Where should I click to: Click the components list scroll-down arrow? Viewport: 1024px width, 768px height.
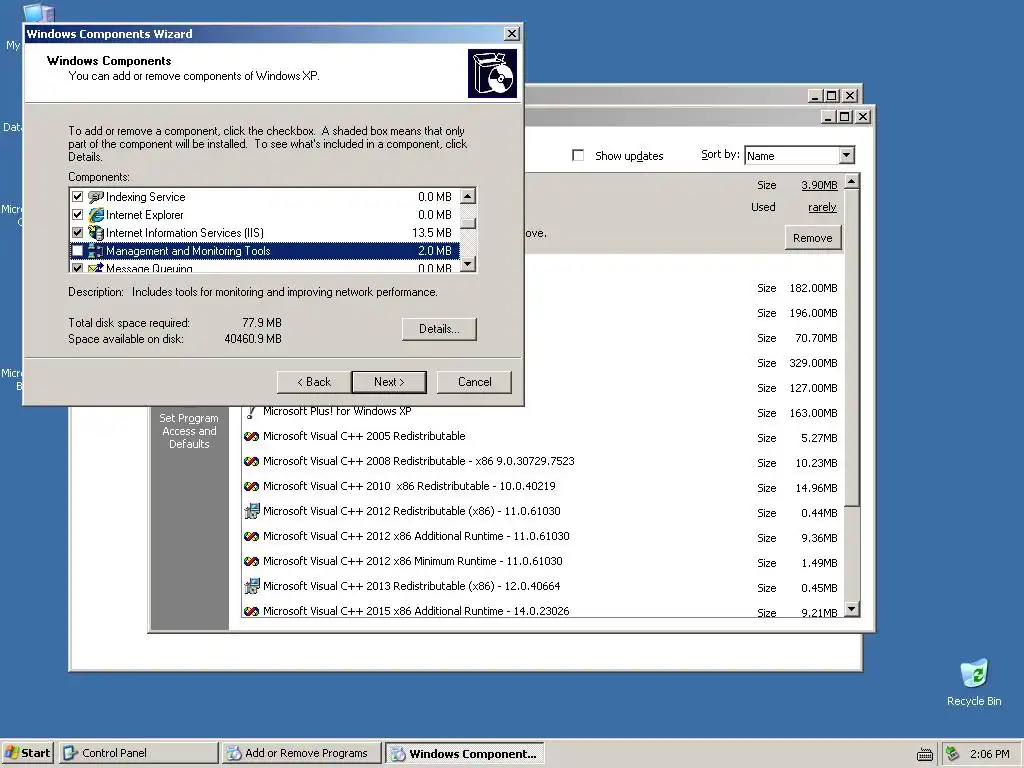[x=468, y=264]
